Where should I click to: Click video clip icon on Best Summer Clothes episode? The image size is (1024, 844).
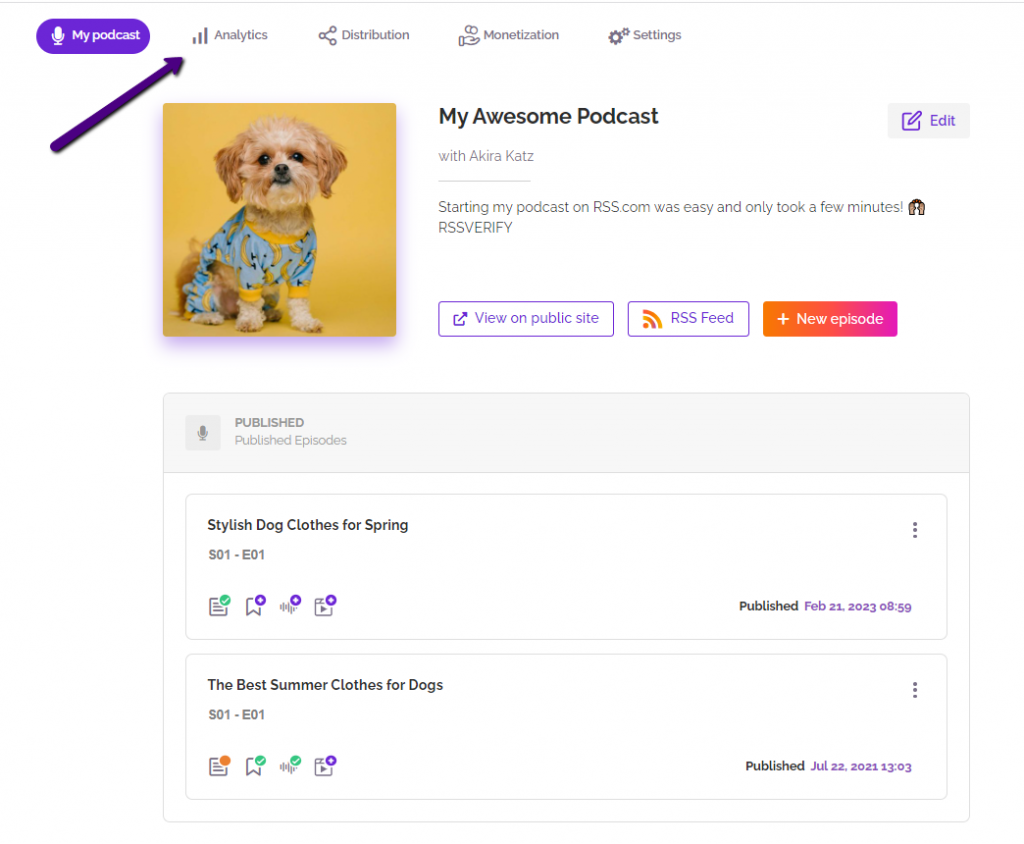coord(325,766)
